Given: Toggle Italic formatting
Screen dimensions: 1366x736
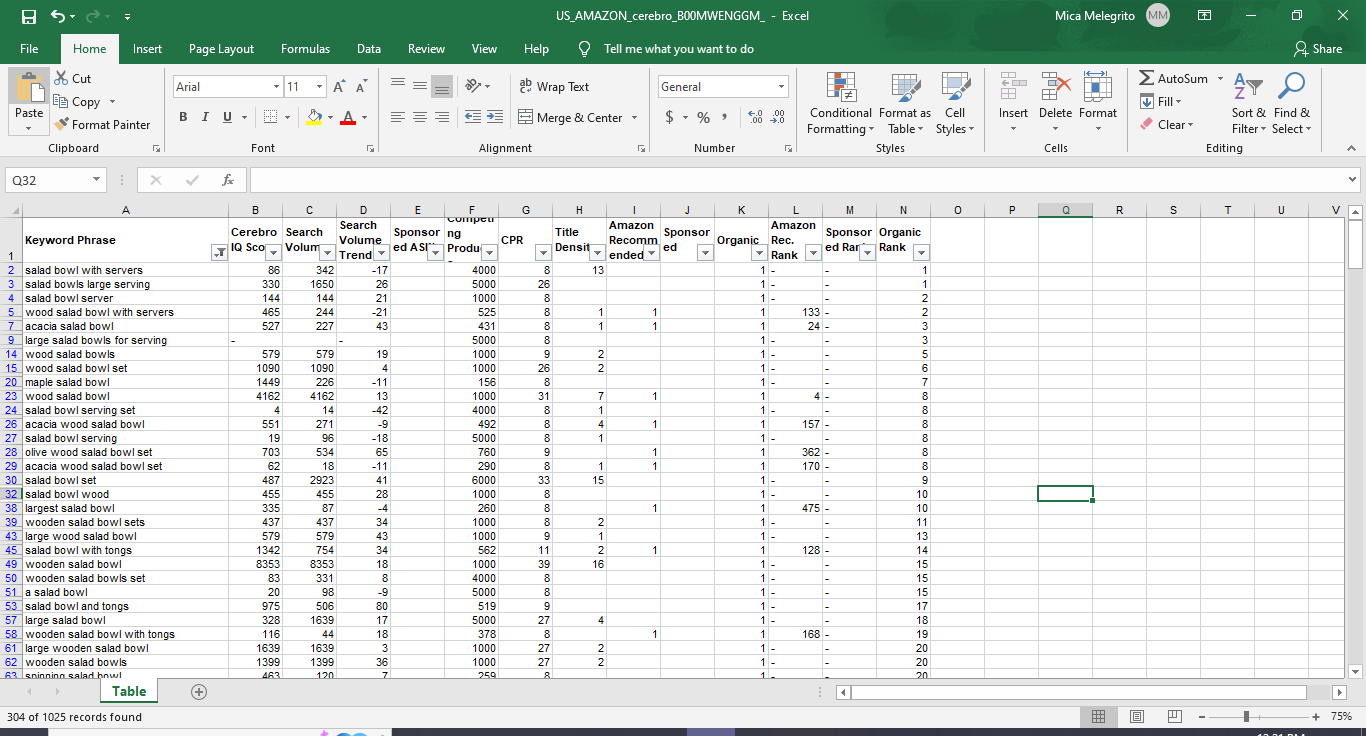Looking at the screenshot, I should tap(206, 118).
